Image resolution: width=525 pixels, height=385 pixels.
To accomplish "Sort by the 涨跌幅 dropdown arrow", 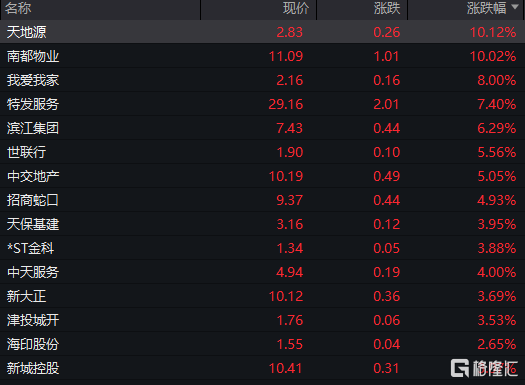I will pyautogui.click(x=515, y=7).
